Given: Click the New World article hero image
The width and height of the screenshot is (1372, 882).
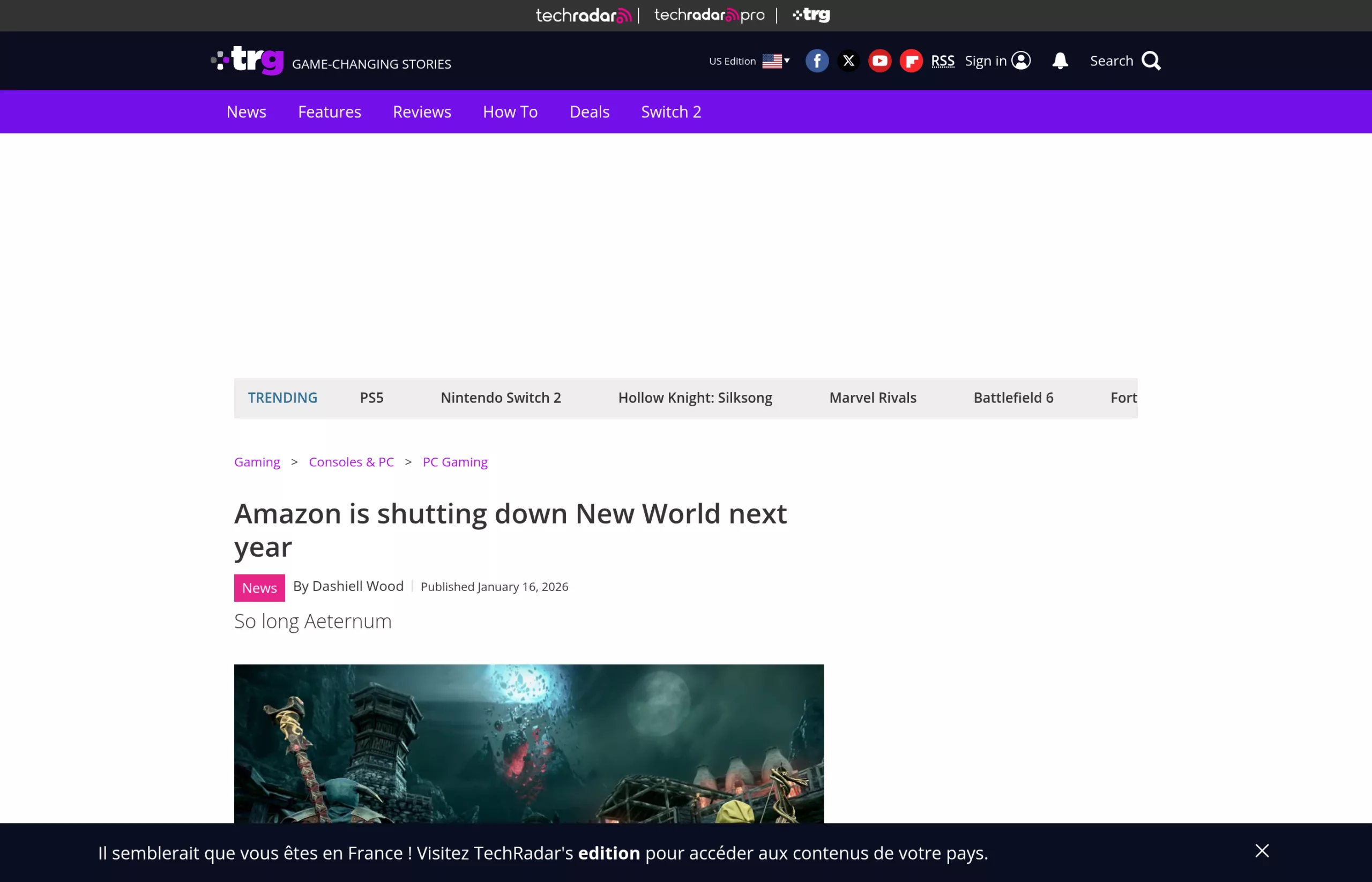Looking at the screenshot, I should pos(529,744).
